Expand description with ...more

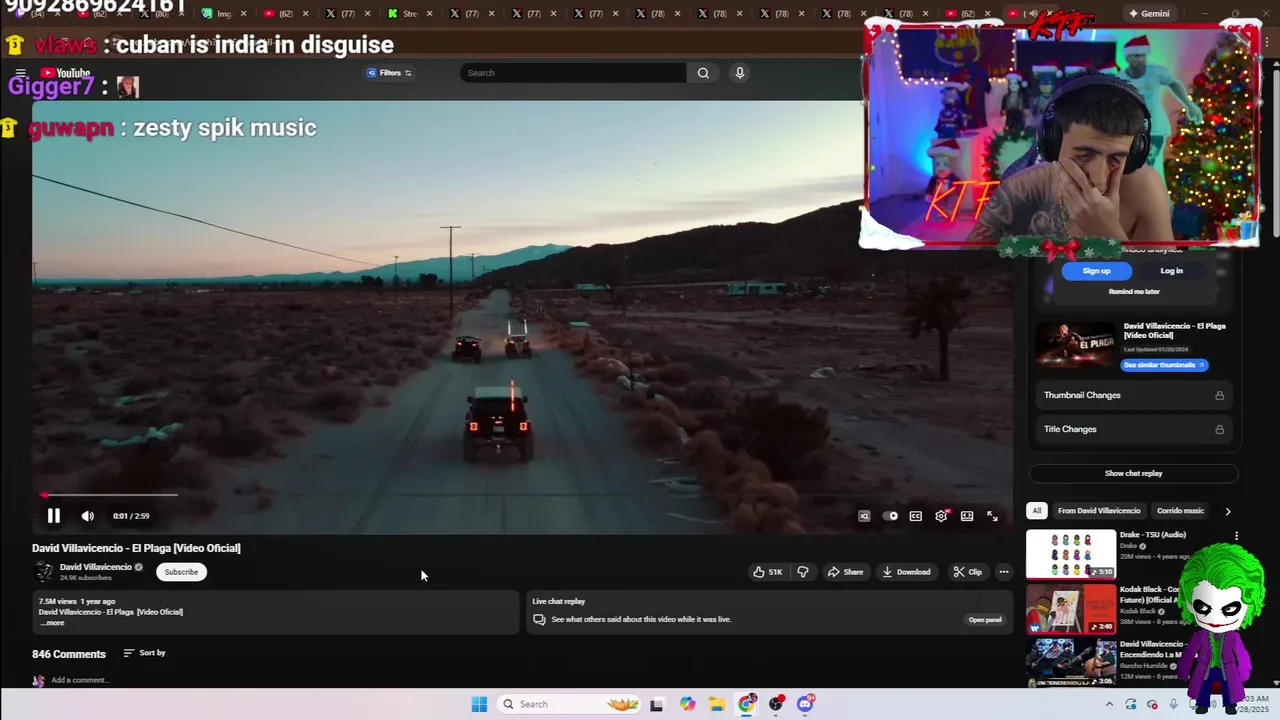(x=52, y=623)
